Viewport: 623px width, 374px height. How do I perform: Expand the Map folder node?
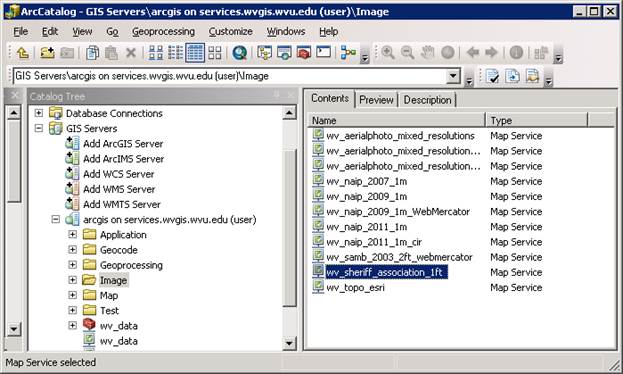point(72,295)
